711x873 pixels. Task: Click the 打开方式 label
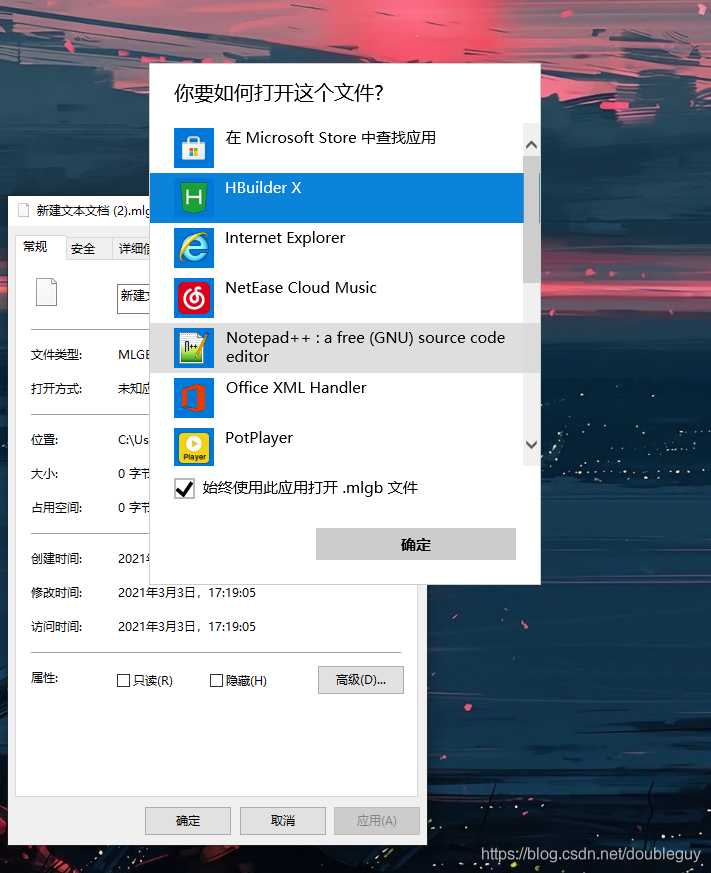click(56, 389)
